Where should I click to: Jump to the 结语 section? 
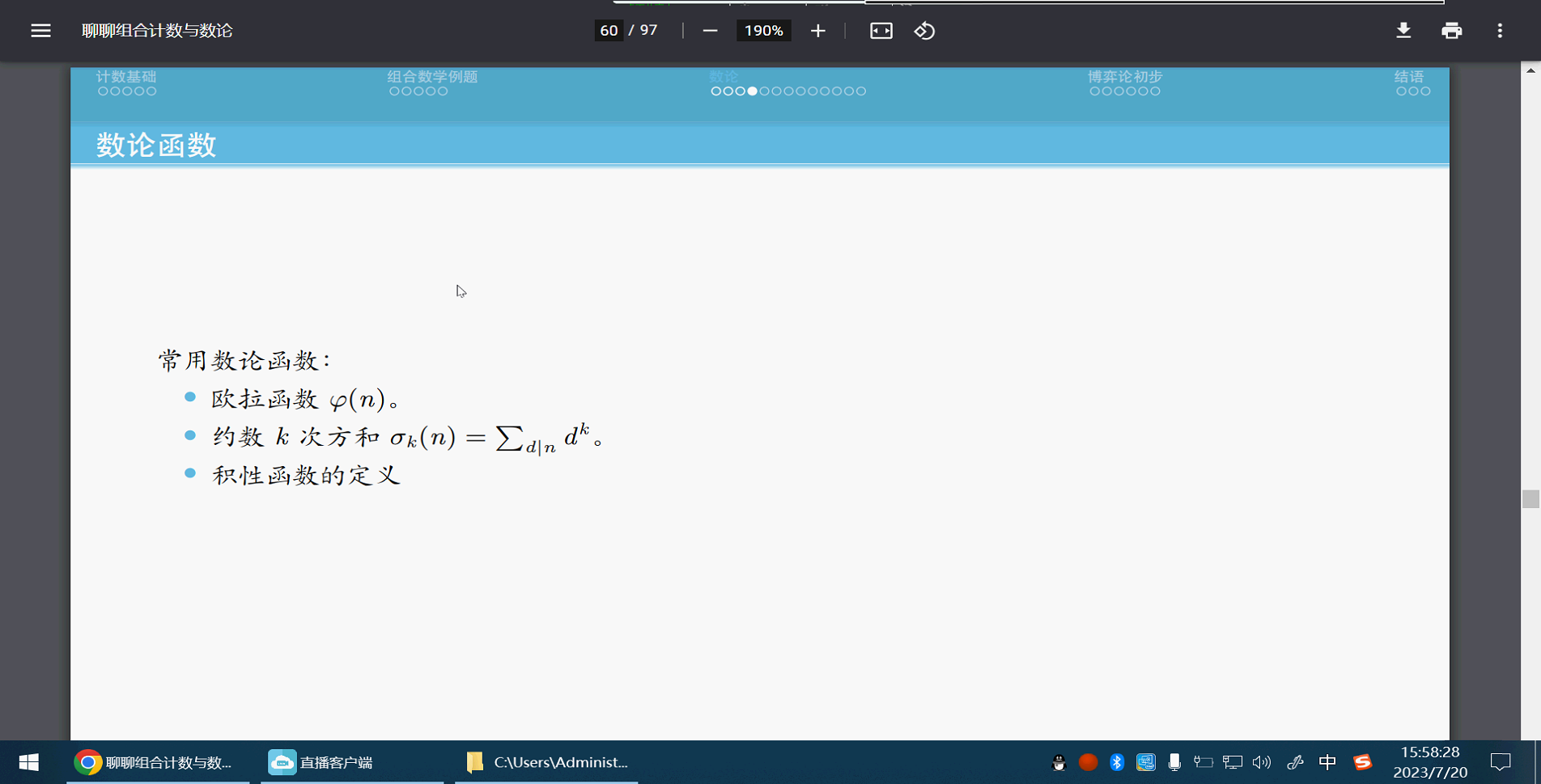1409,77
